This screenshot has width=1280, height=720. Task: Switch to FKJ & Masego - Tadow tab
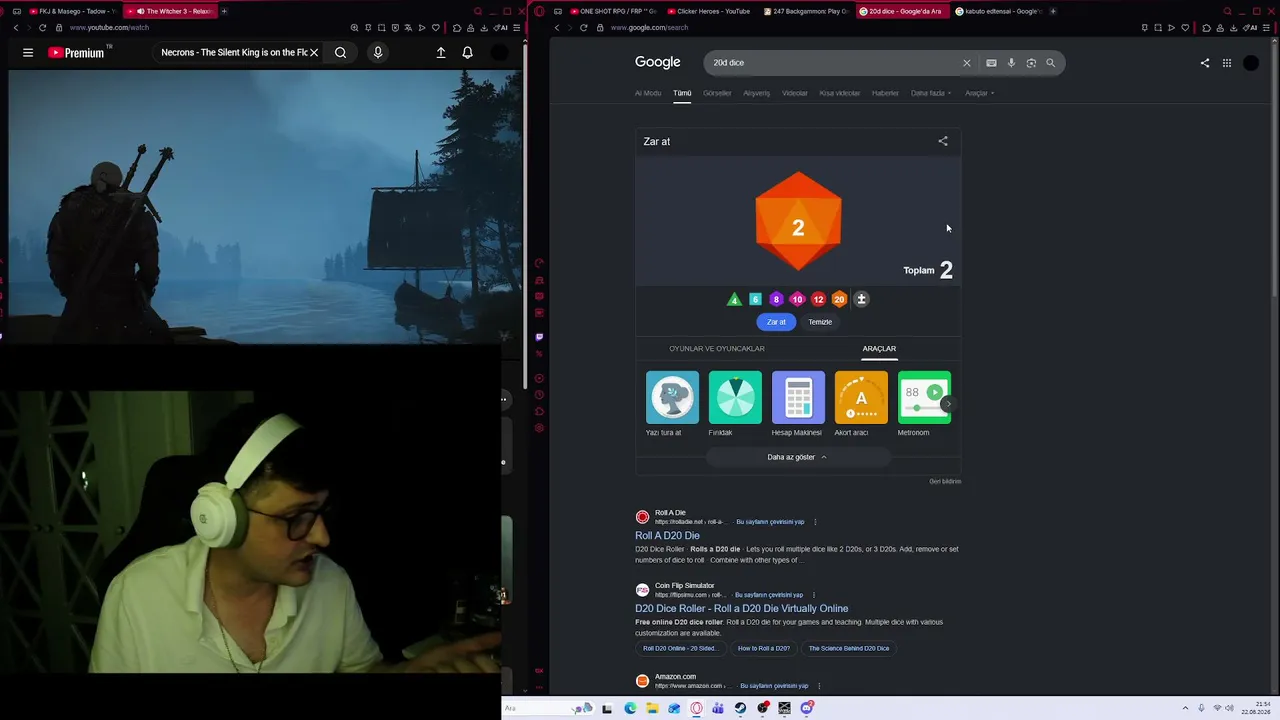(x=72, y=11)
